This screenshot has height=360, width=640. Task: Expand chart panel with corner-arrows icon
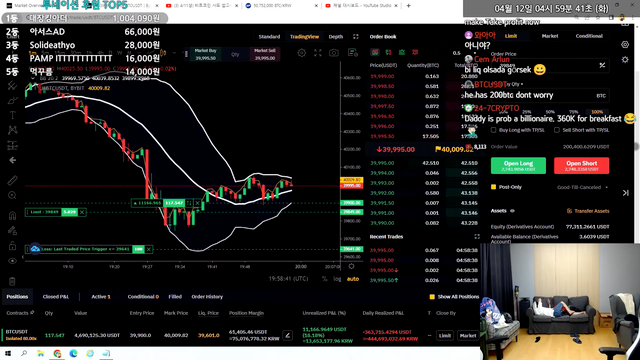[x=356, y=36]
